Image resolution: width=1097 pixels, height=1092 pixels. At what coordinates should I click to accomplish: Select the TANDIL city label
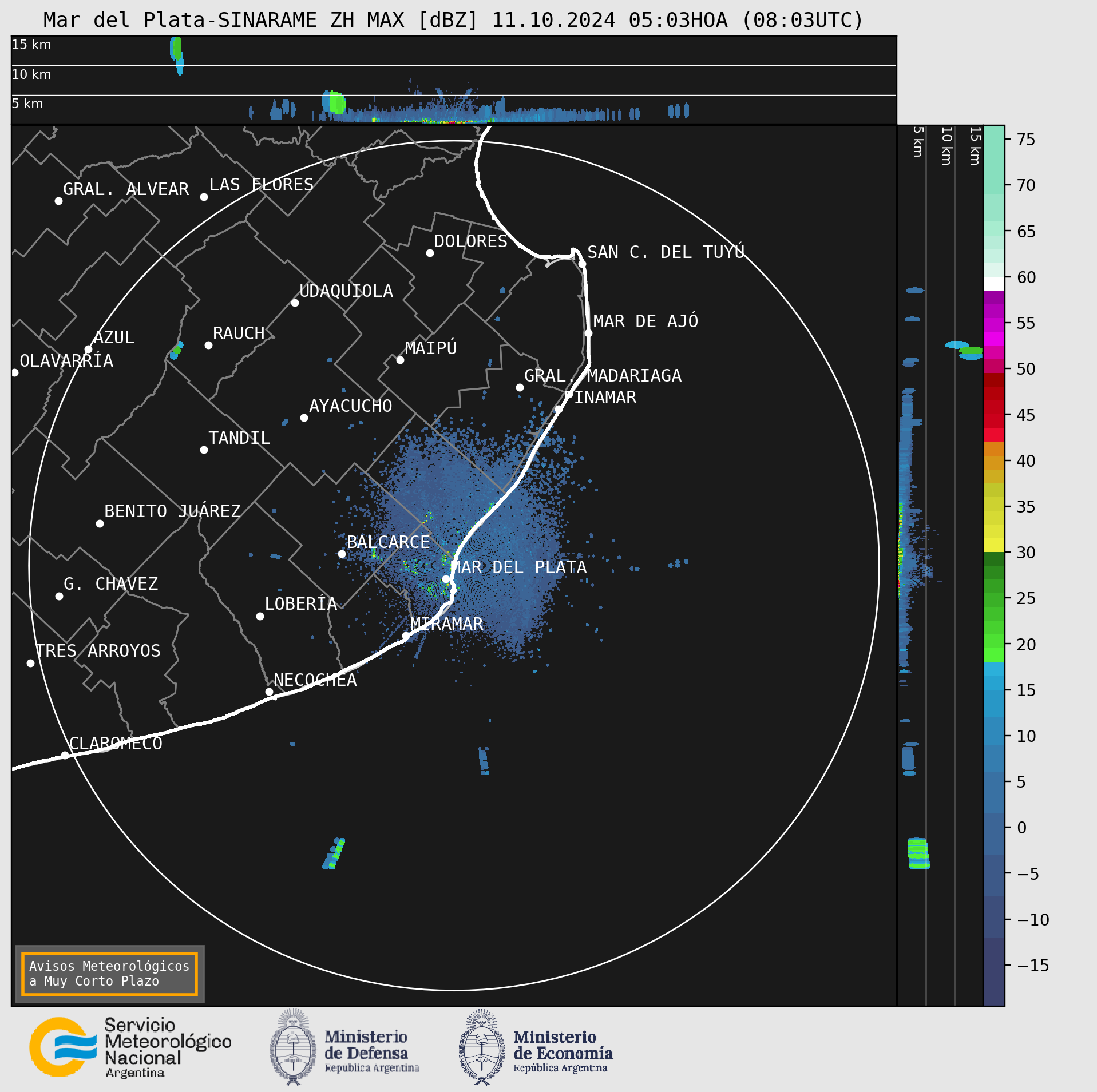pyautogui.click(x=239, y=438)
